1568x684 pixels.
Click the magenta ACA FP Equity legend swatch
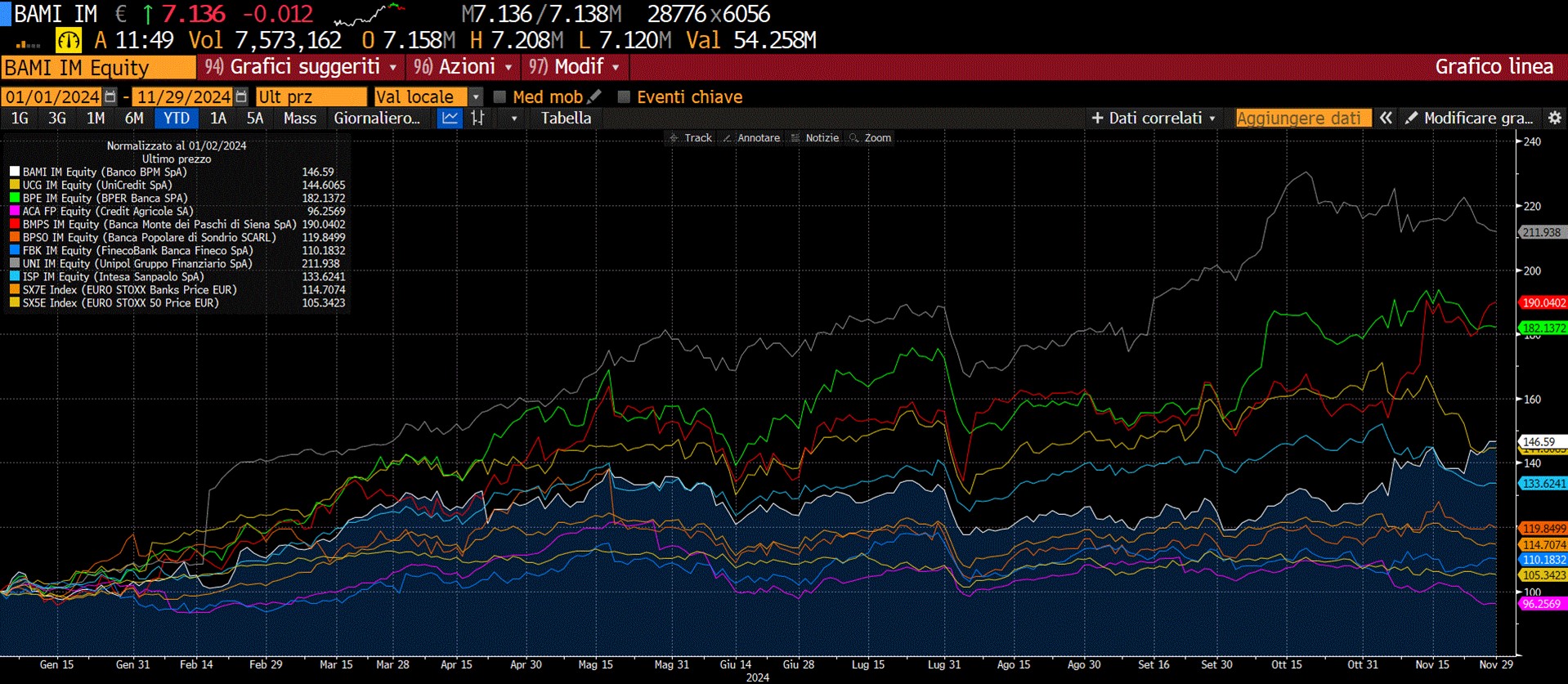point(14,211)
